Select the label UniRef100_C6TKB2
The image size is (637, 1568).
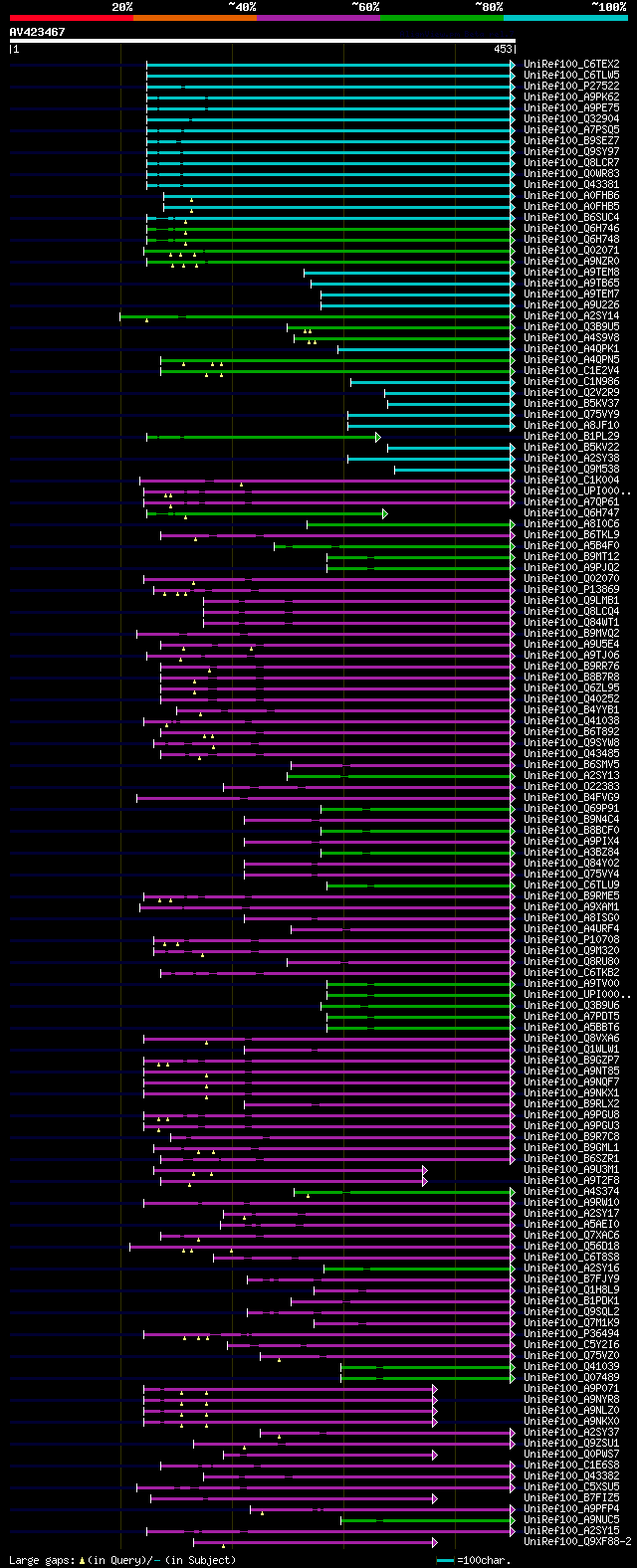(571, 972)
